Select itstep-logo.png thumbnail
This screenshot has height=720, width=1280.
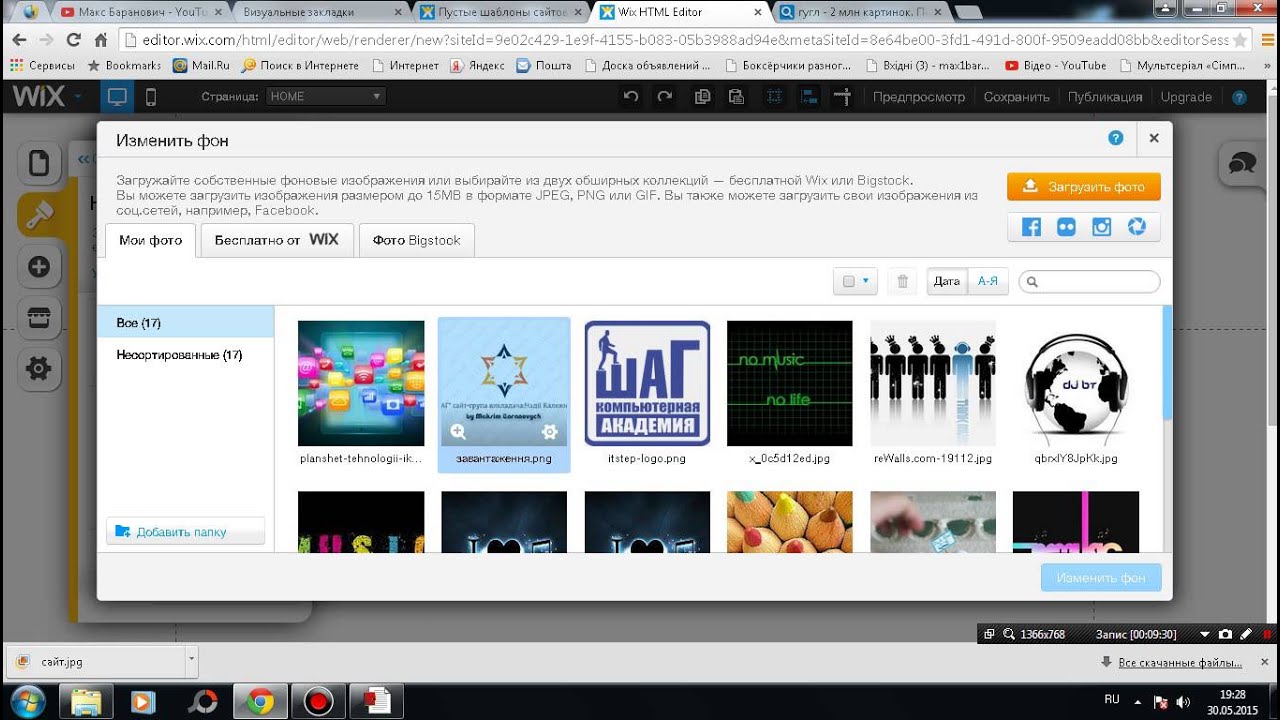click(x=647, y=383)
